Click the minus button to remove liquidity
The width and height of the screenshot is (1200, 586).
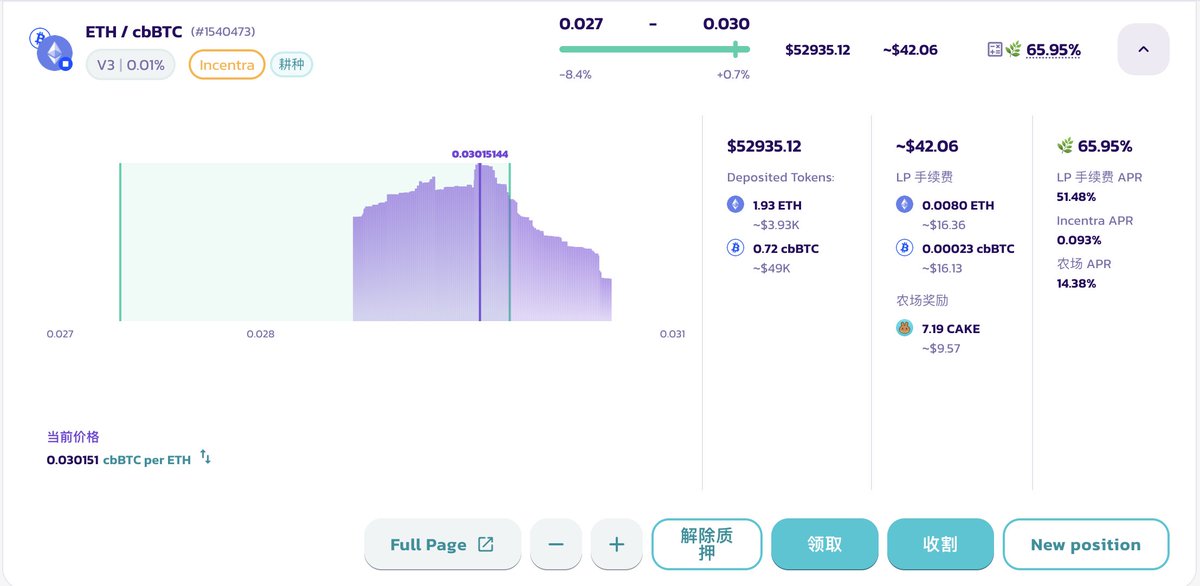(556, 544)
